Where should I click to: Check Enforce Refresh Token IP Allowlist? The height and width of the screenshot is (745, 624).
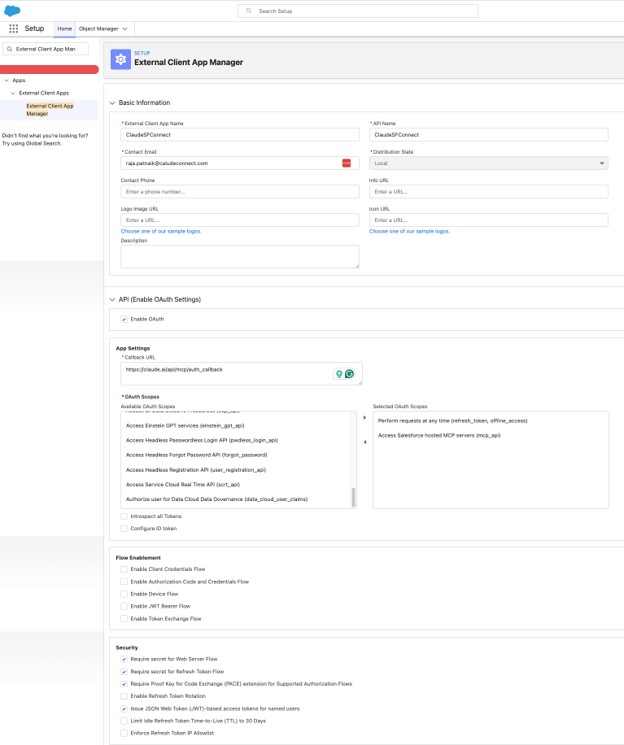coord(124,733)
